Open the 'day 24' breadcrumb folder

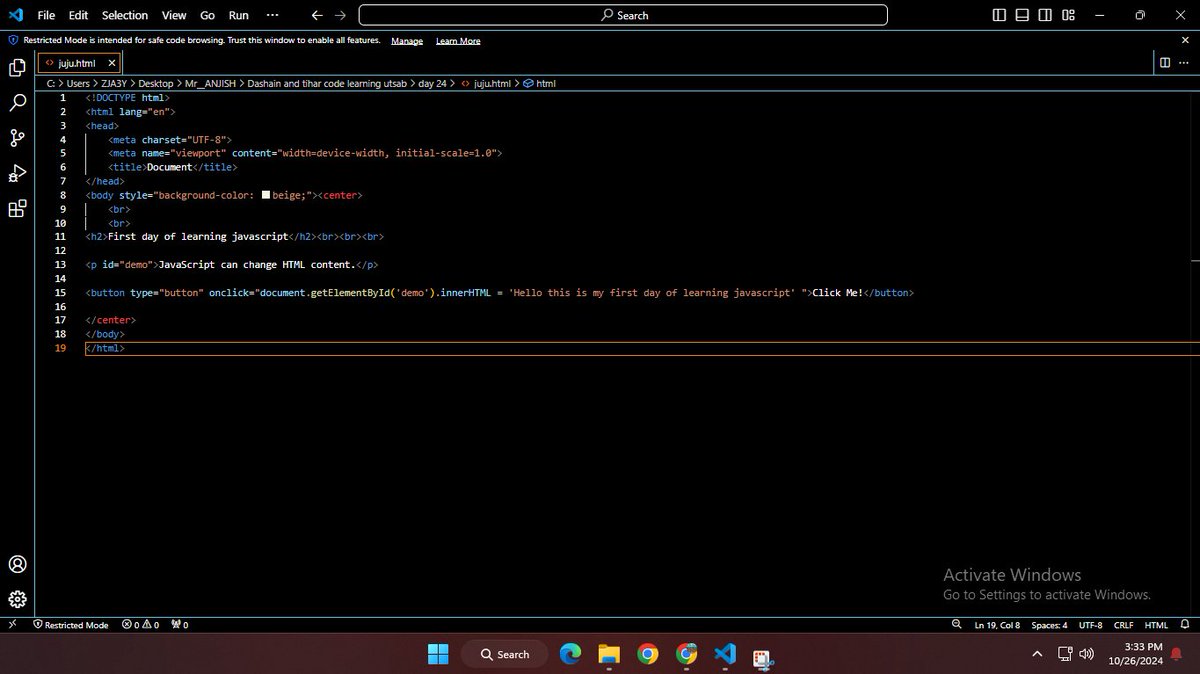pyautogui.click(x=432, y=84)
